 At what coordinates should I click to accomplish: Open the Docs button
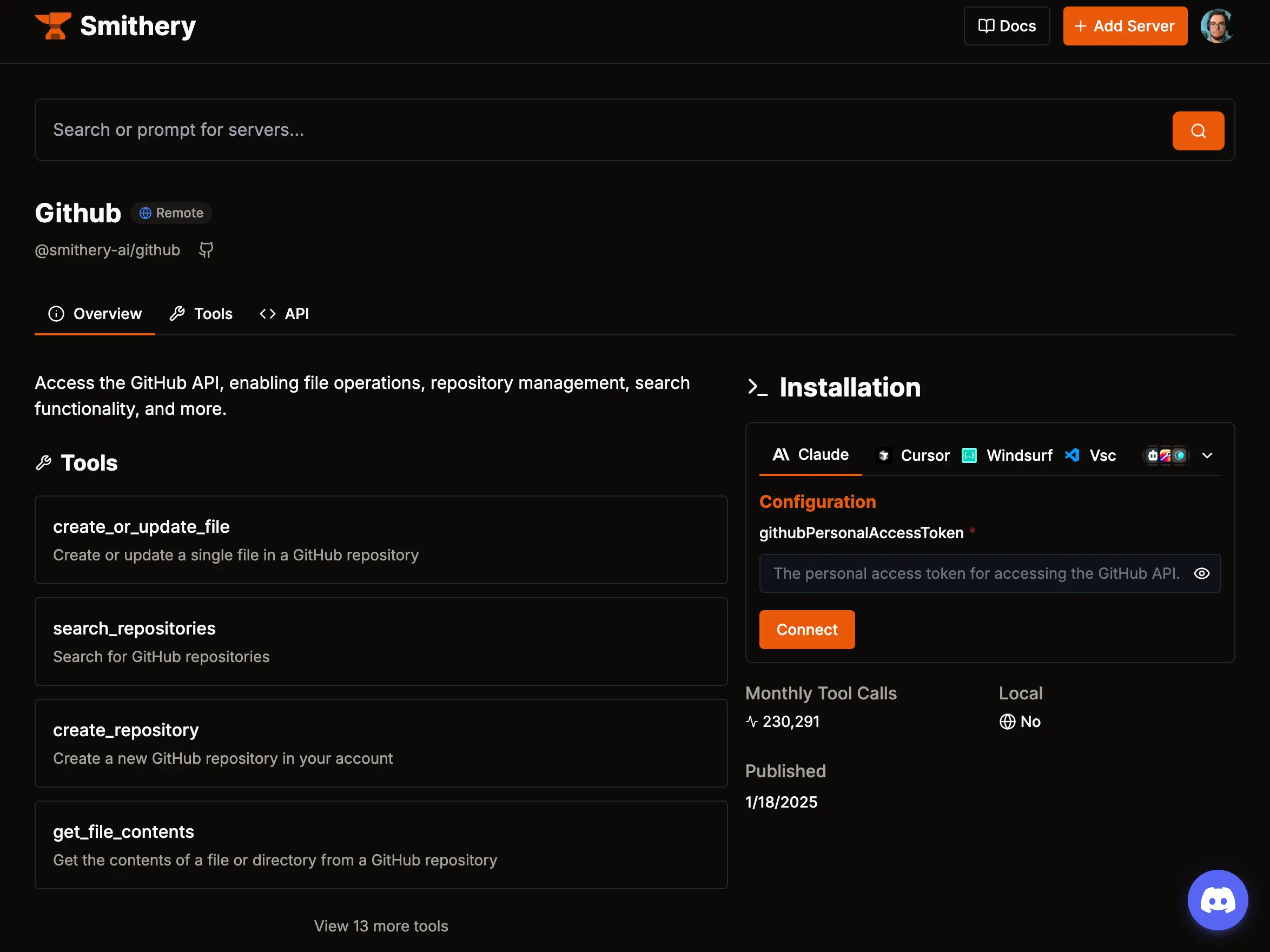point(1007,26)
